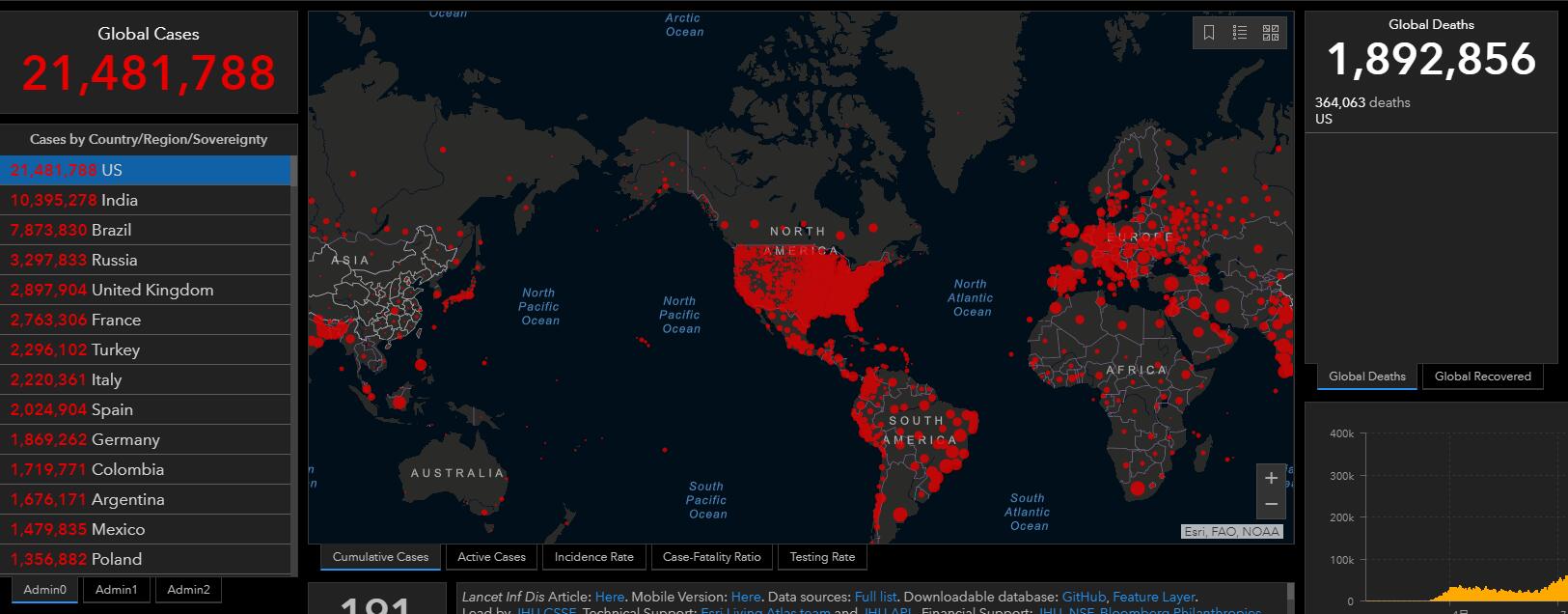Open the basemap gallery grid icon
Screen dimensions: 1568x614
click(1271, 33)
